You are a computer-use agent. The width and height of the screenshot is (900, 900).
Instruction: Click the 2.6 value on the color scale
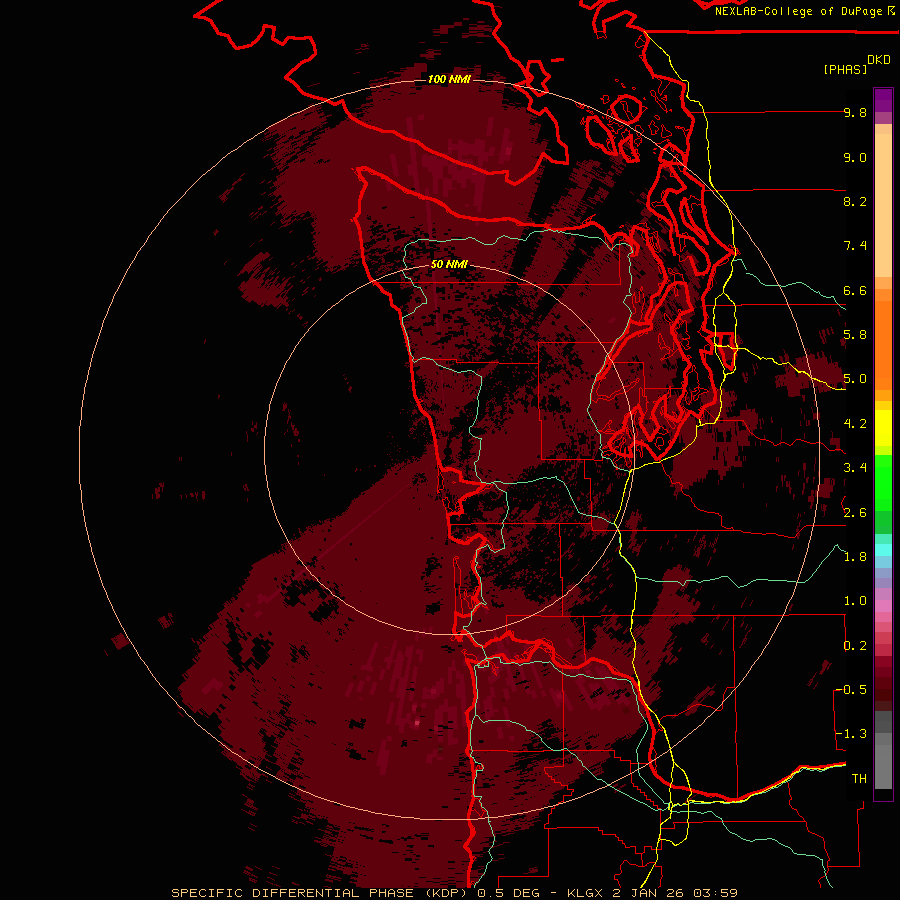pos(855,513)
